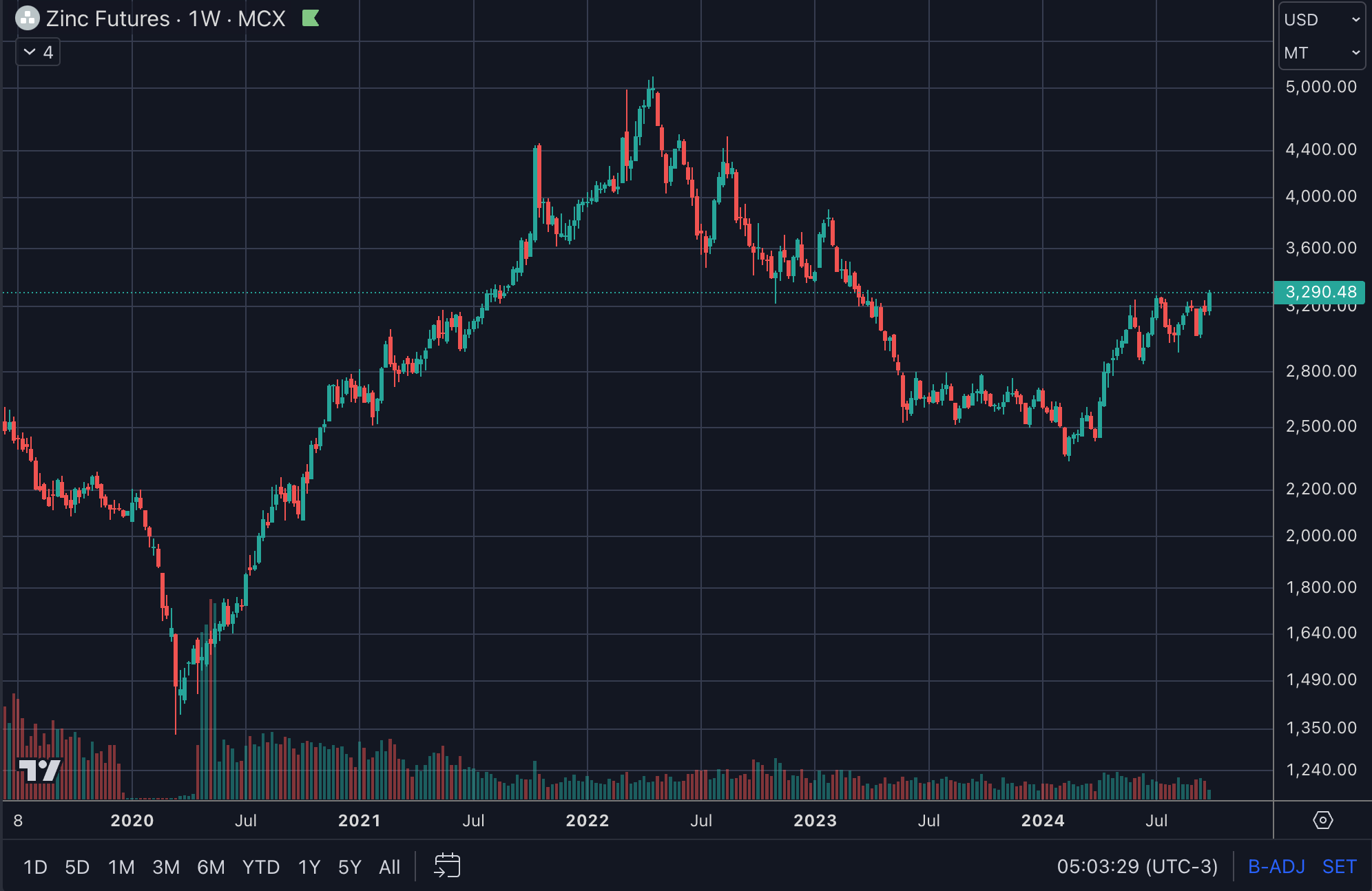This screenshot has width=1372, height=891.
Task: Enable B-ADJ back-adjusted data
Action: (1276, 867)
